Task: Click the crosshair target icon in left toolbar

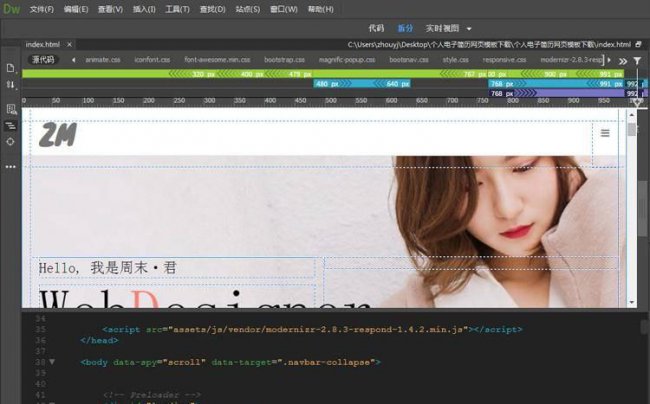Action: coord(10,142)
